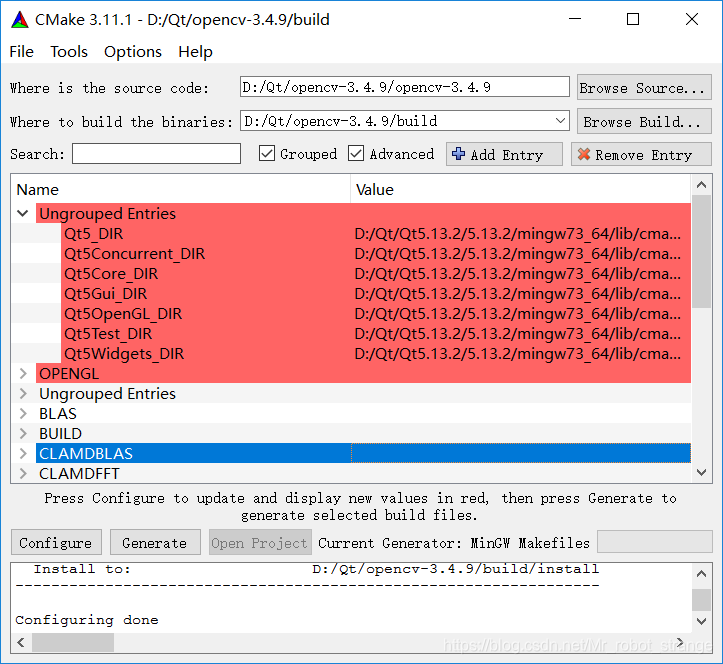This screenshot has width=723, height=664.
Task: Open the Help menu
Action: (196, 52)
